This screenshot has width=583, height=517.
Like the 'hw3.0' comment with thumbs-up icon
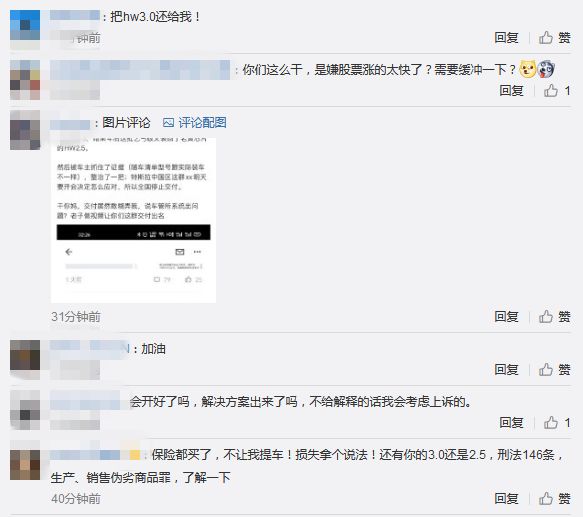click(x=554, y=38)
